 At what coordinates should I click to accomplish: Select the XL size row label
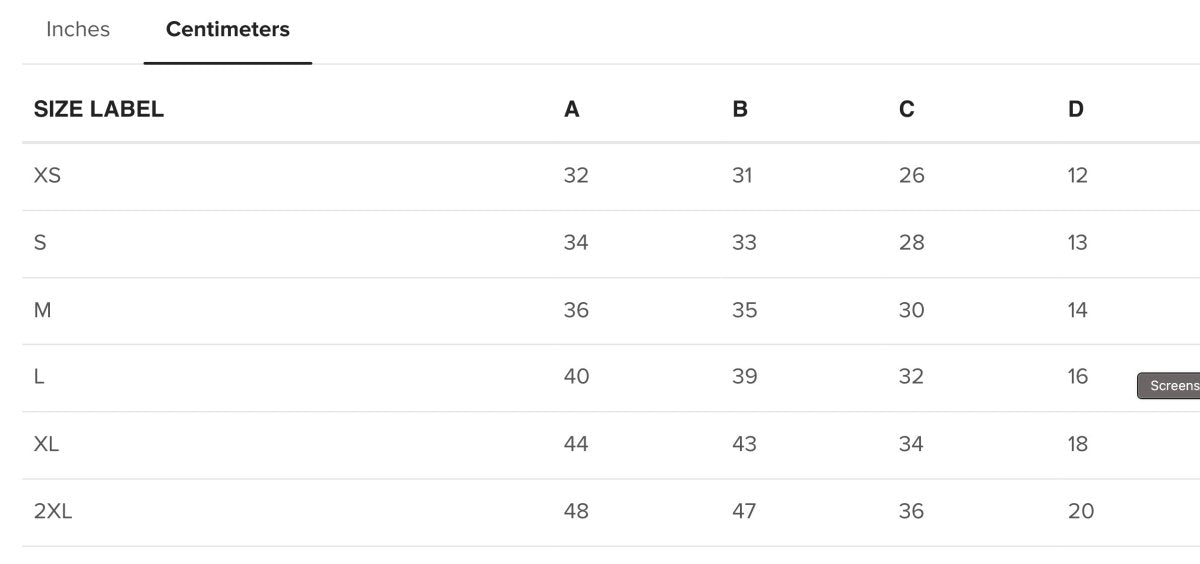pyautogui.click(x=46, y=444)
